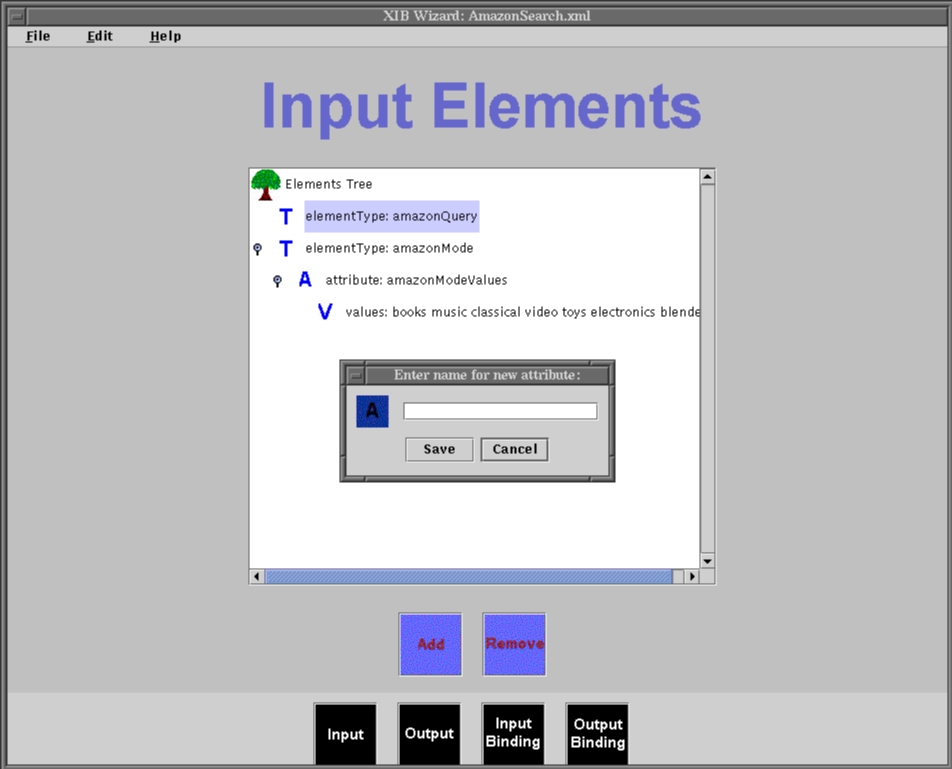Focus the new attribute name field
The width and height of the screenshot is (952, 769).
[x=500, y=411]
